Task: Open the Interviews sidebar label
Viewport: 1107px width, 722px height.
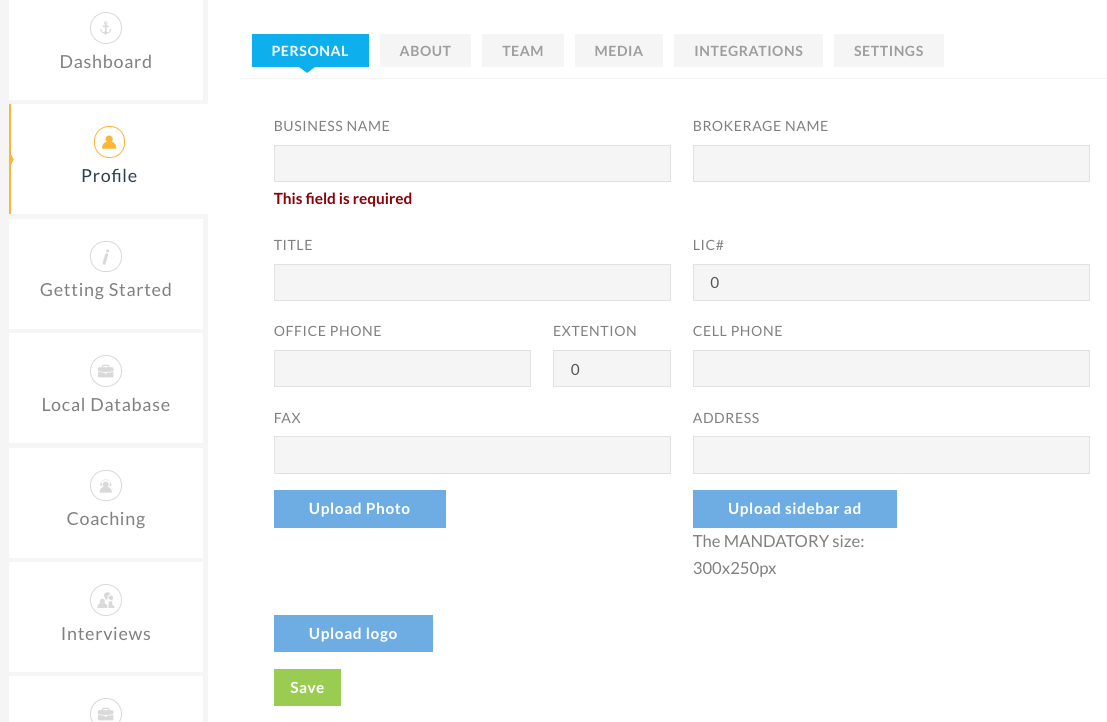Action: [106, 634]
